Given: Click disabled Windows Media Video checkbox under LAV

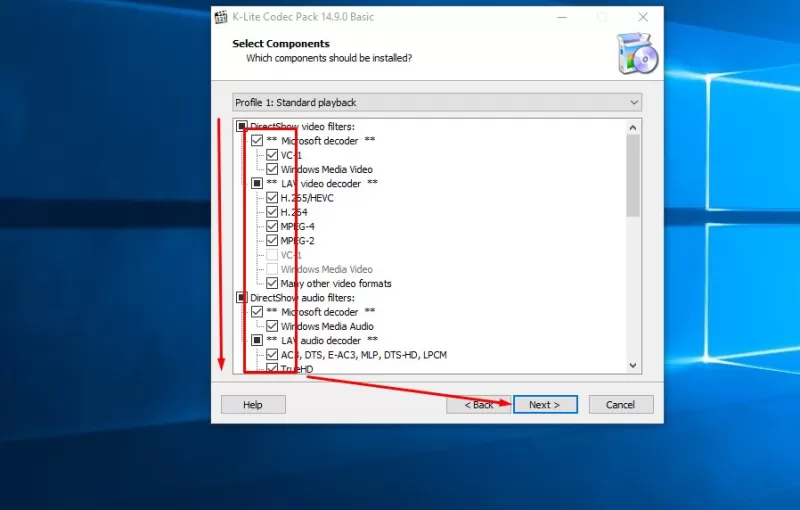Looking at the screenshot, I should 272,269.
